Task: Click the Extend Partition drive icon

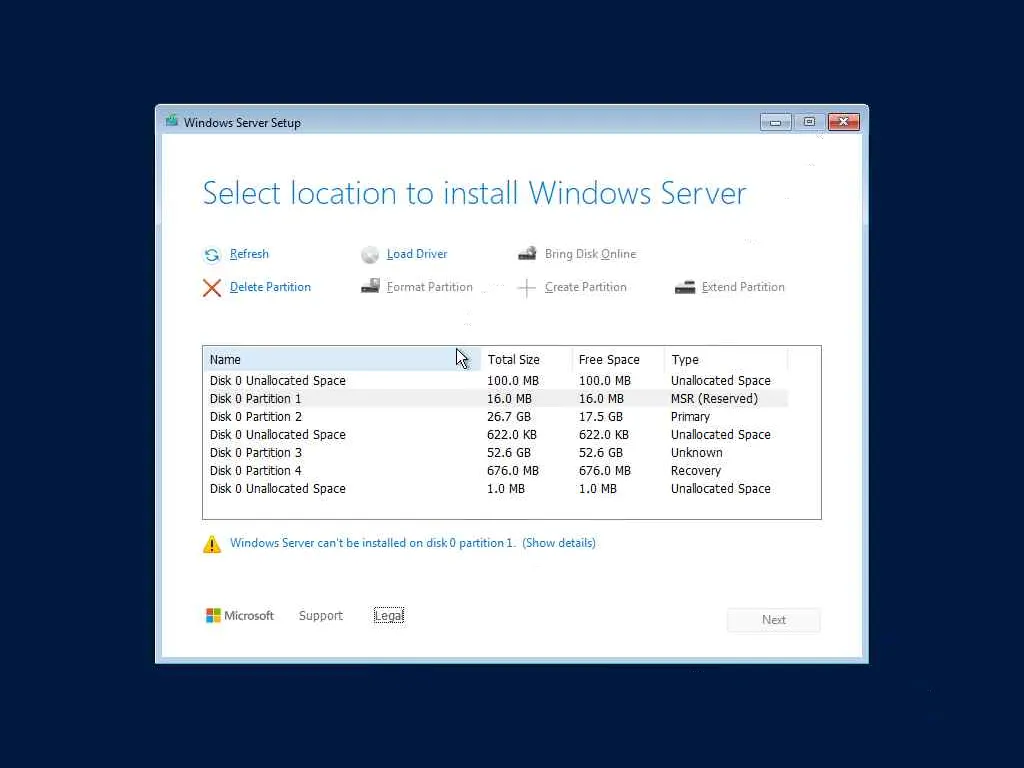Action: click(684, 287)
